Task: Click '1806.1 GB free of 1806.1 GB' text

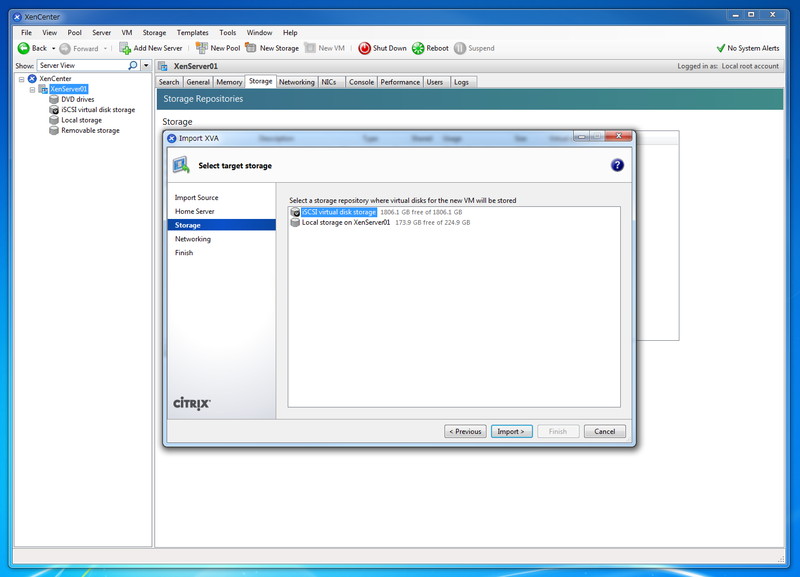Action: click(421, 212)
